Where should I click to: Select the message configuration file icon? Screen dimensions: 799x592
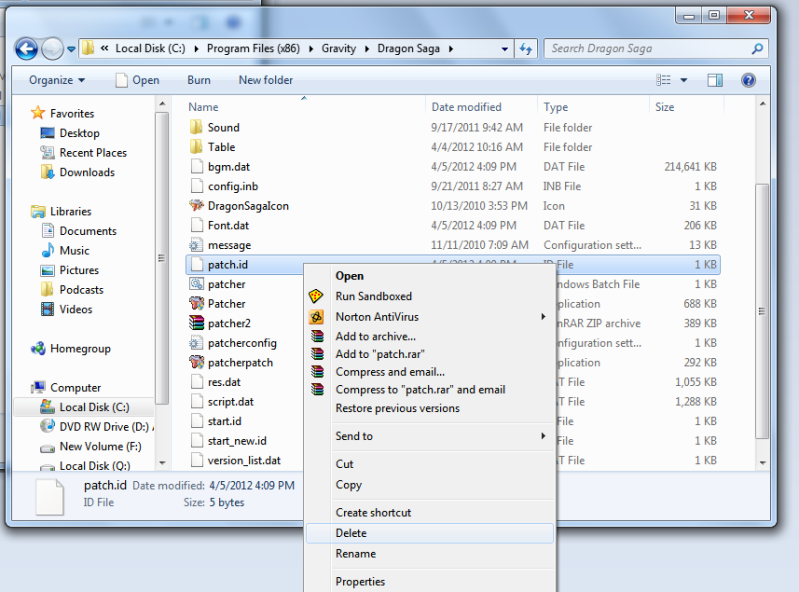click(196, 245)
